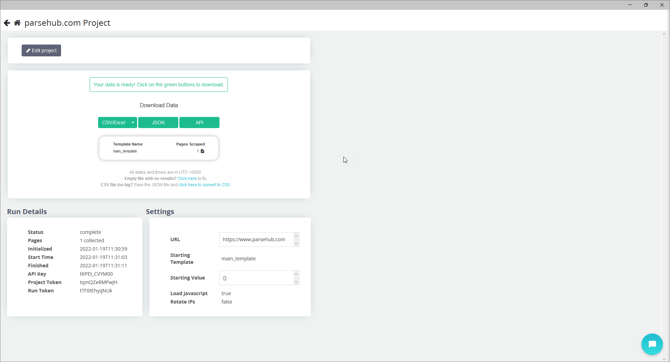The width and height of the screenshot is (670, 362).
Task: Open the chat support bubble
Action: pos(652,344)
